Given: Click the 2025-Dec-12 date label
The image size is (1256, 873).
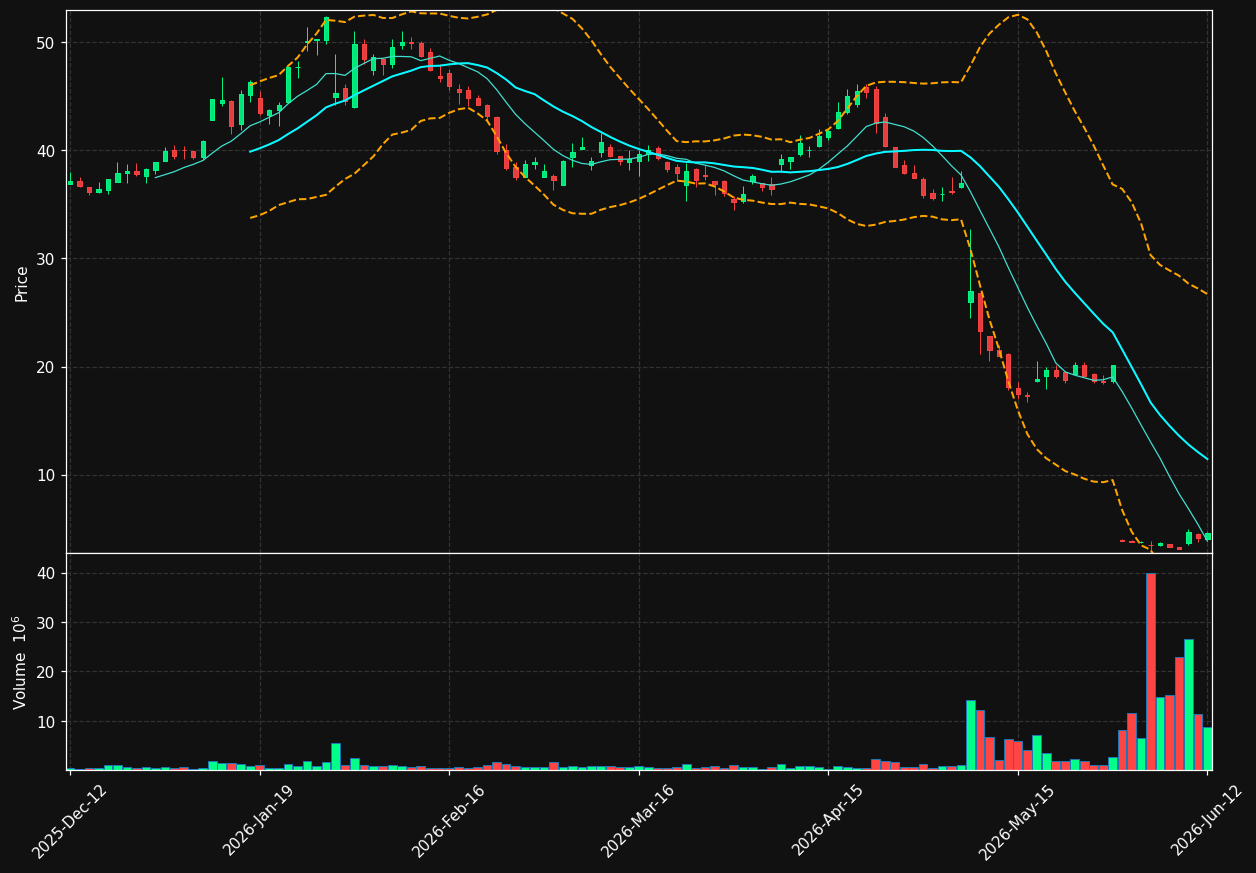Looking at the screenshot, I should click(69, 821).
